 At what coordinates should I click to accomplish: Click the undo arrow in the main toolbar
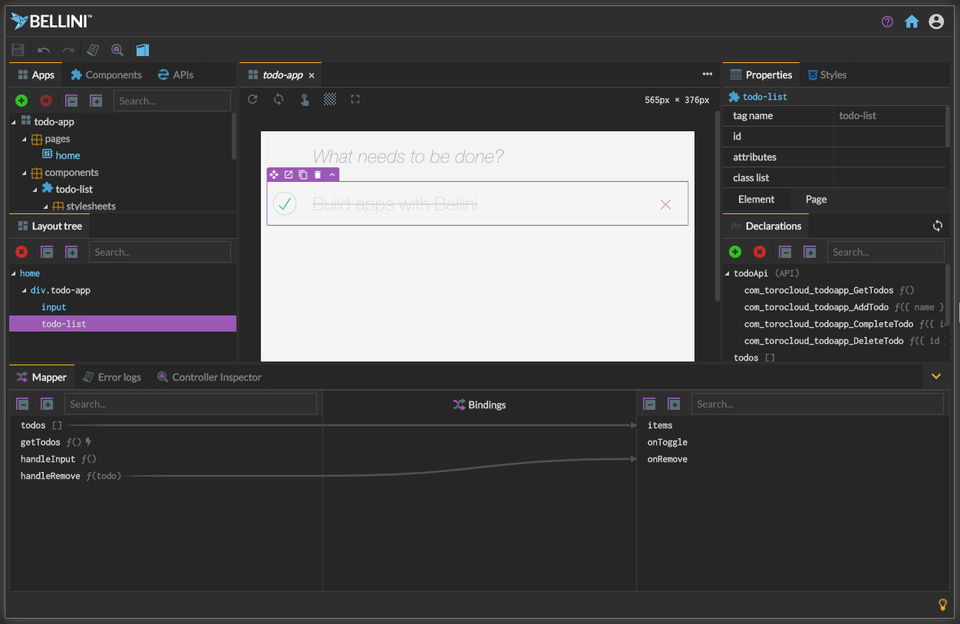click(x=43, y=50)
